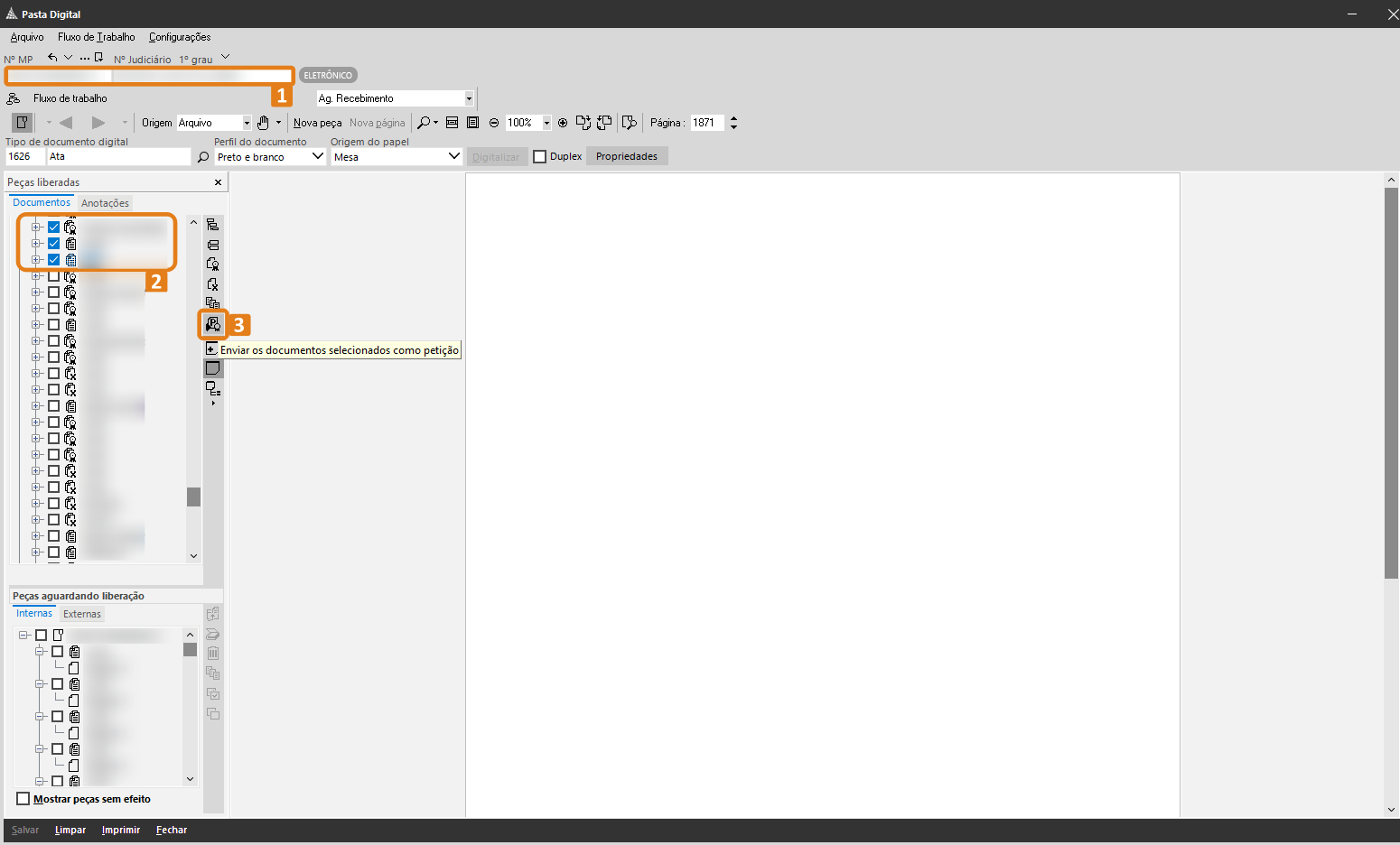This screenshot has width=1400, height=845.
Task: Click the ELETRÔNICO badge
Action: (x=328, y=76)
